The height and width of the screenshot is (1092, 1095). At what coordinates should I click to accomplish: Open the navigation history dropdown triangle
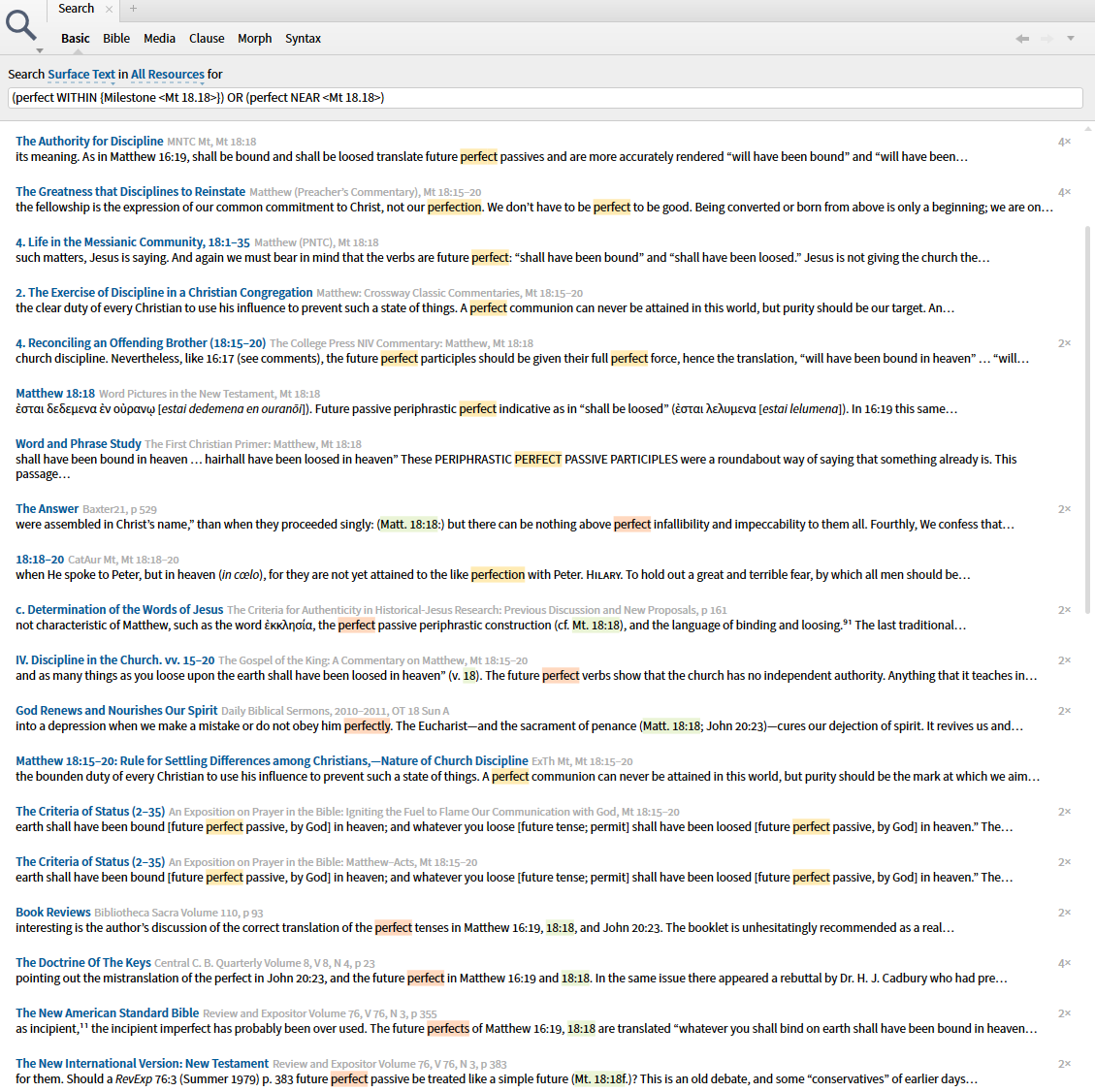[1071, 39]
